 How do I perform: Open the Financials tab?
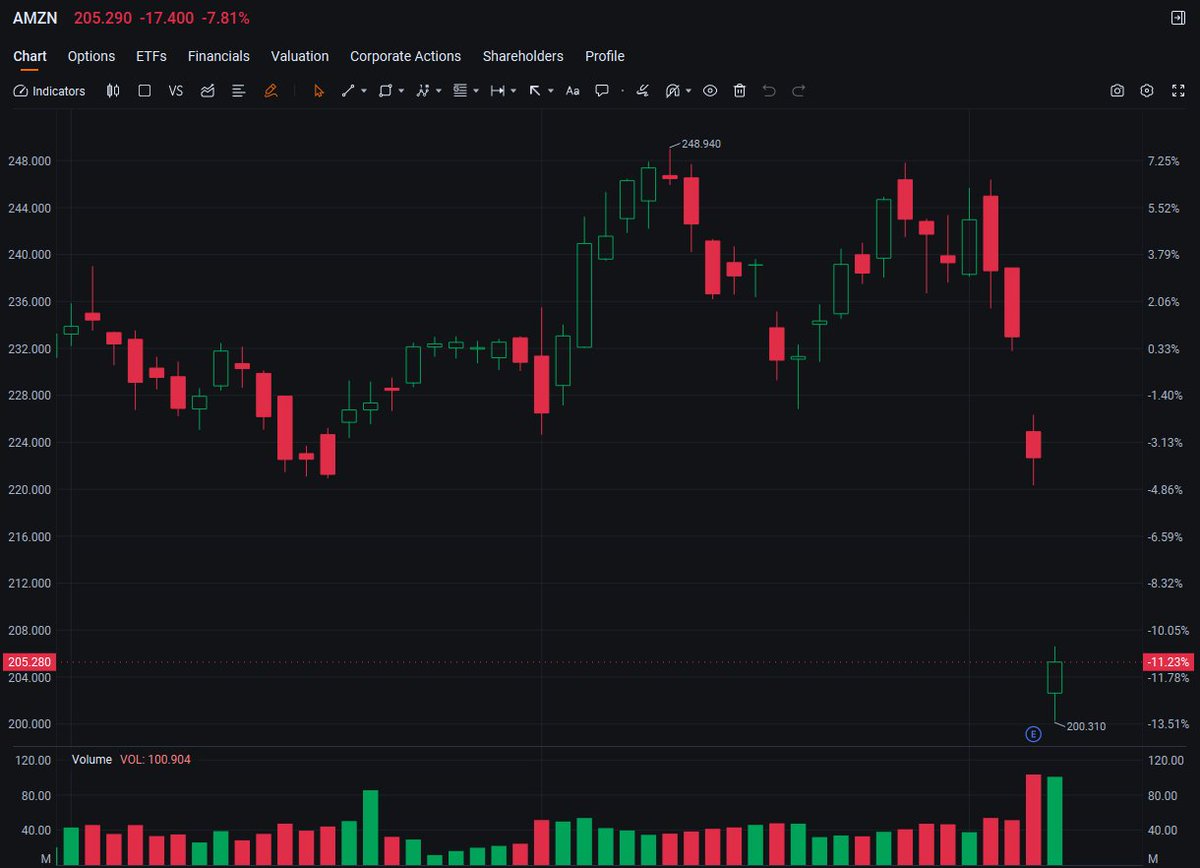[219, 56]
